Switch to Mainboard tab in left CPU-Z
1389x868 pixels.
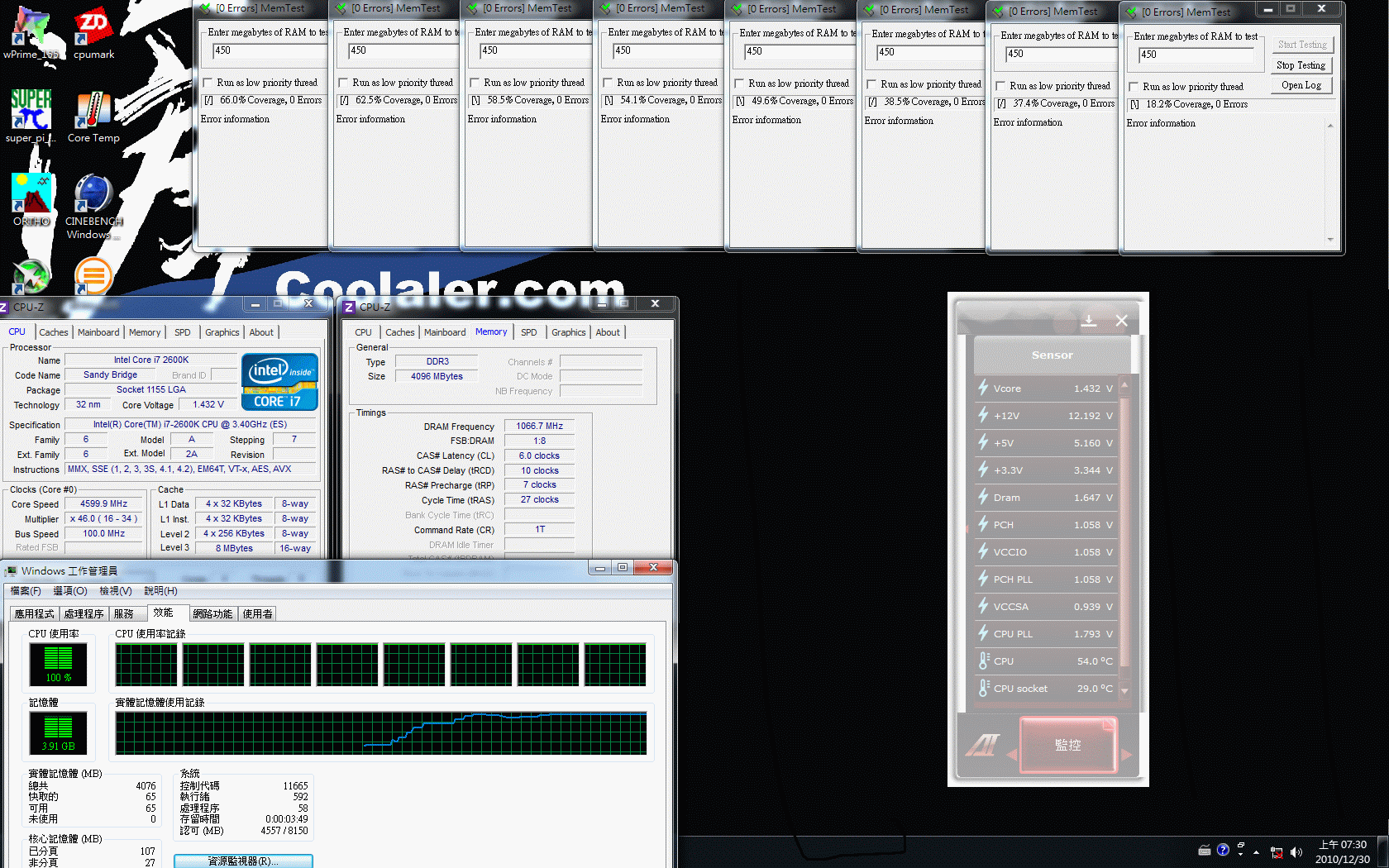pos(98,332)
